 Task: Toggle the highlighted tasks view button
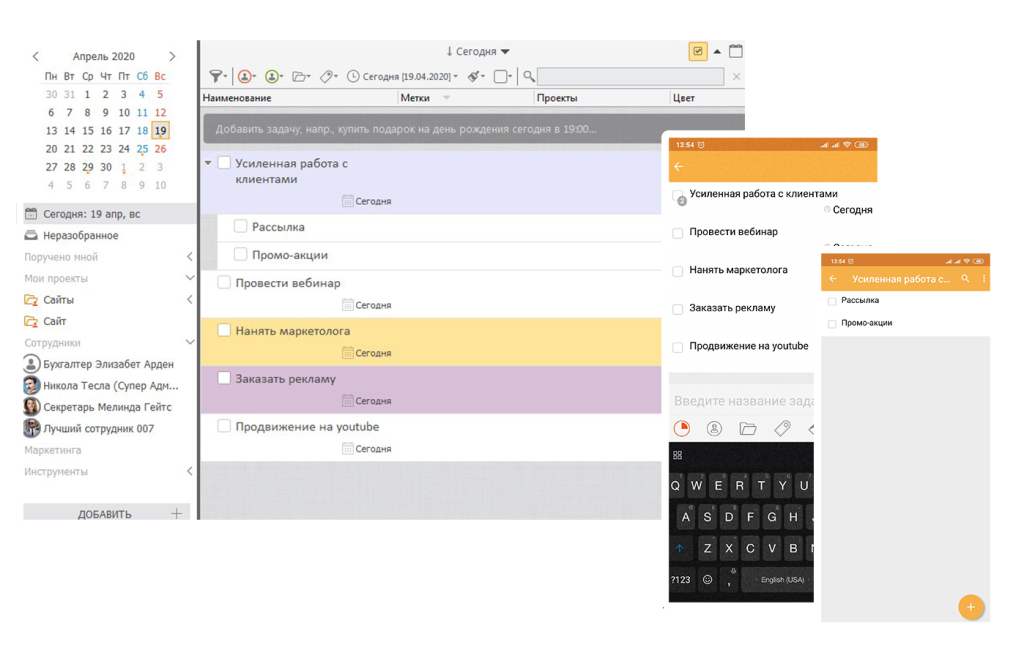point(697,51)
